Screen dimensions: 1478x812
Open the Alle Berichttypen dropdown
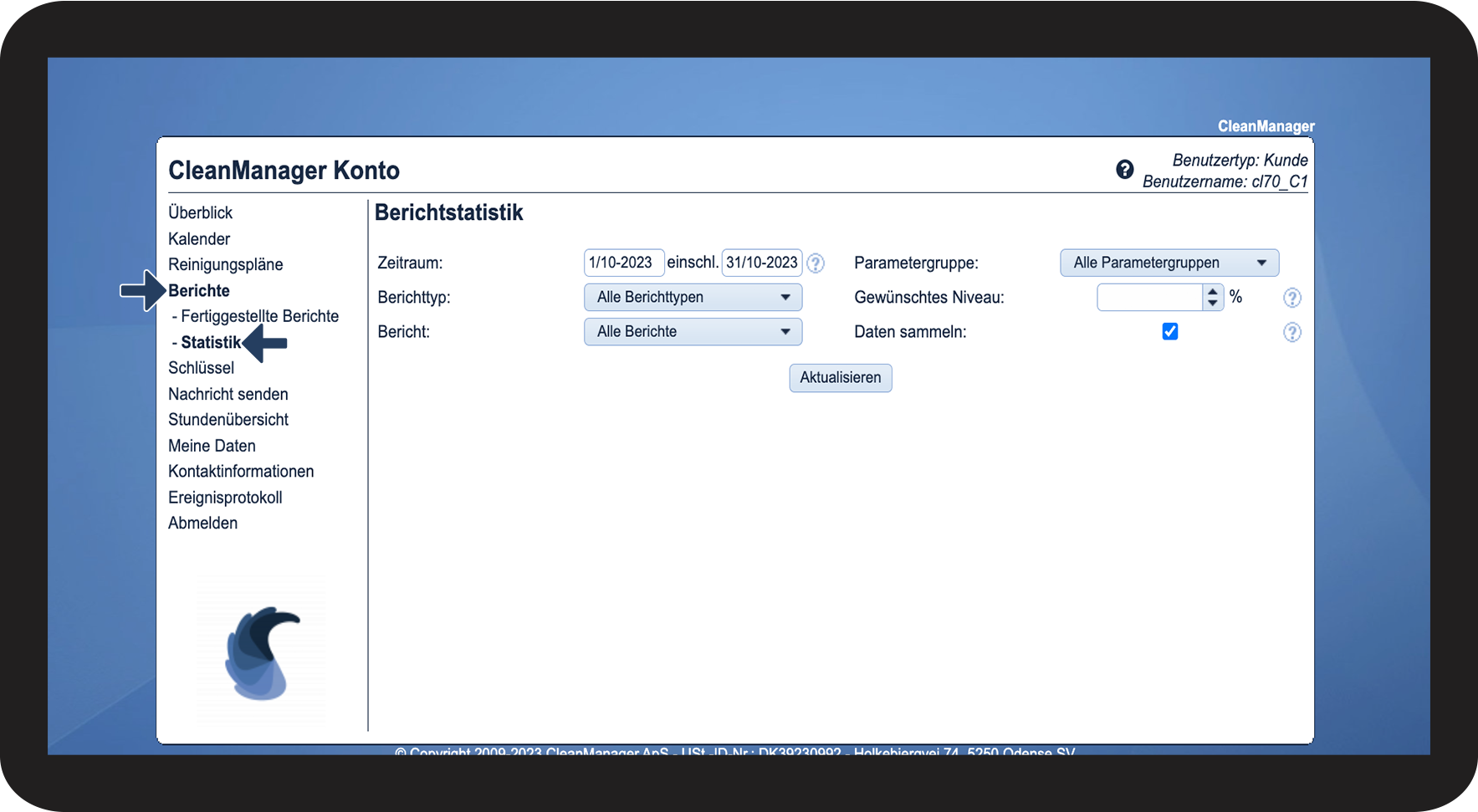point(693,297)
